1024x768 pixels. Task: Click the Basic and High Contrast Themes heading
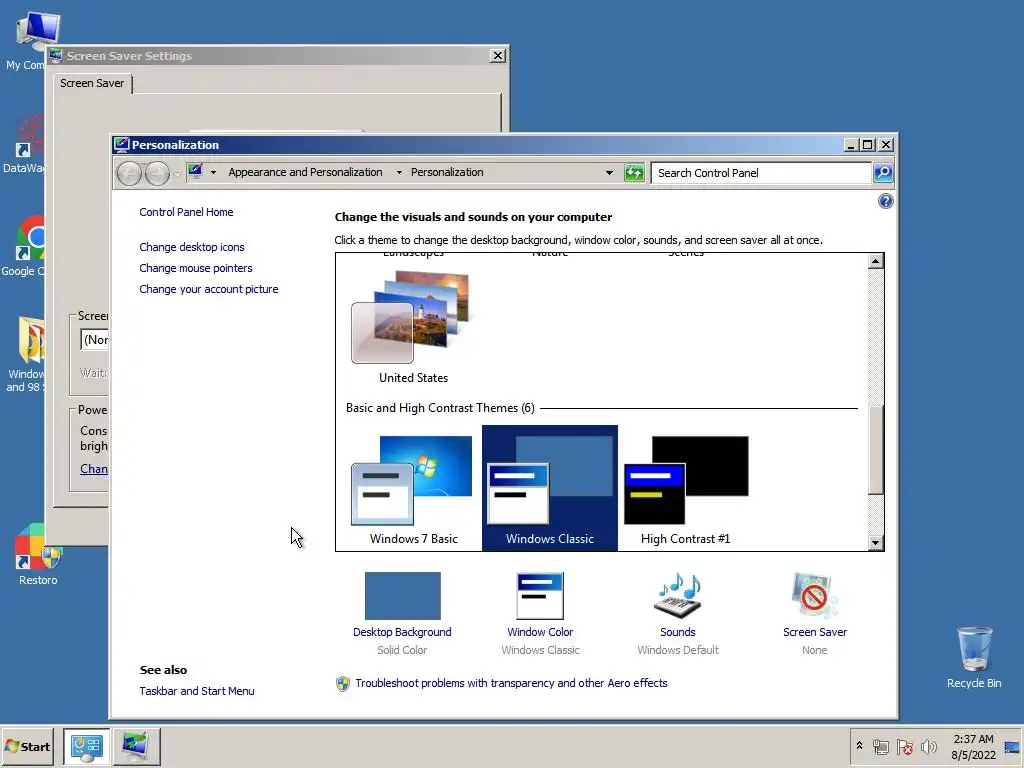coord(440,408)
